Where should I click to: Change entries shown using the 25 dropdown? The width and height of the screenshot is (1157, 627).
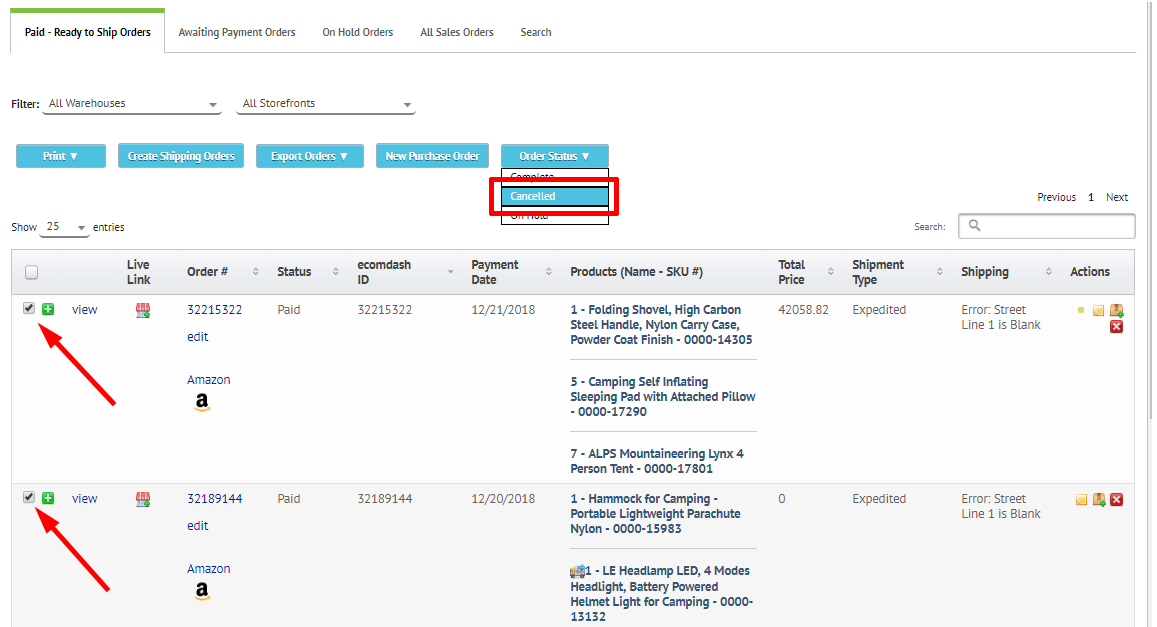point(63,227)
